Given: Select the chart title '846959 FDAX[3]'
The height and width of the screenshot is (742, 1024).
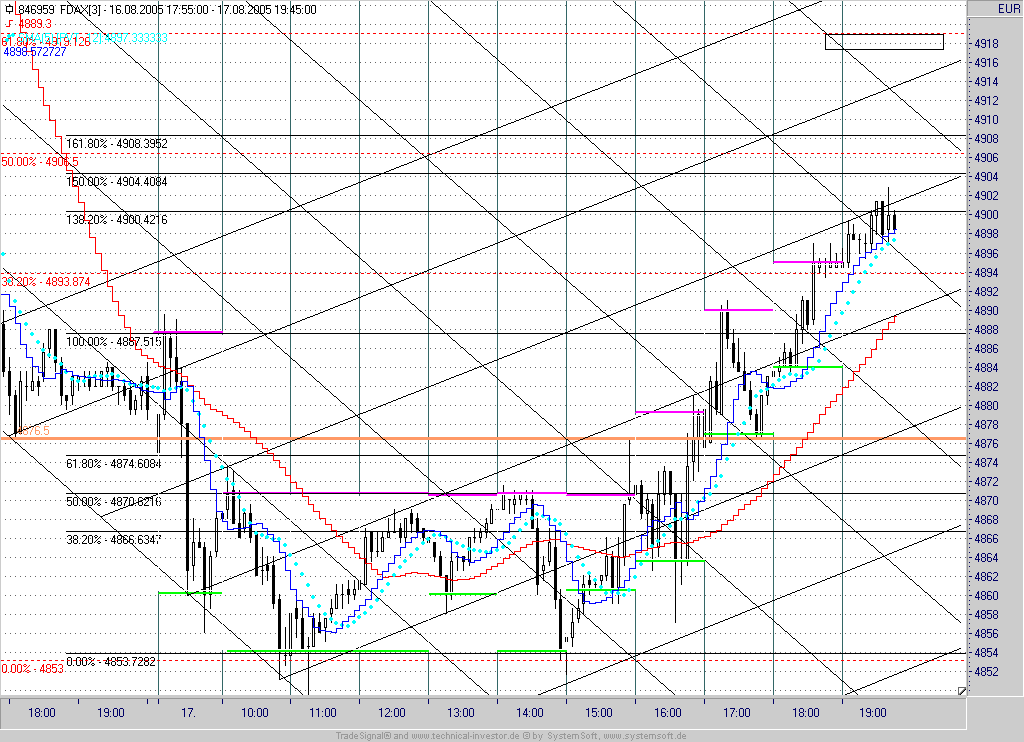Looking at the screenshot, I should click(x=60, y=10).
